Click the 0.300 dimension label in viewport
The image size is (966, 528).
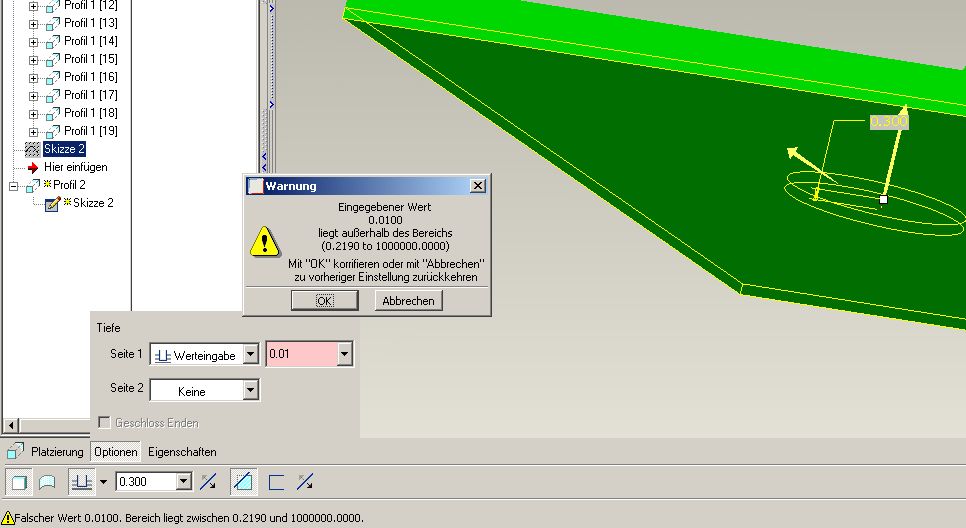tap(889, 121)
